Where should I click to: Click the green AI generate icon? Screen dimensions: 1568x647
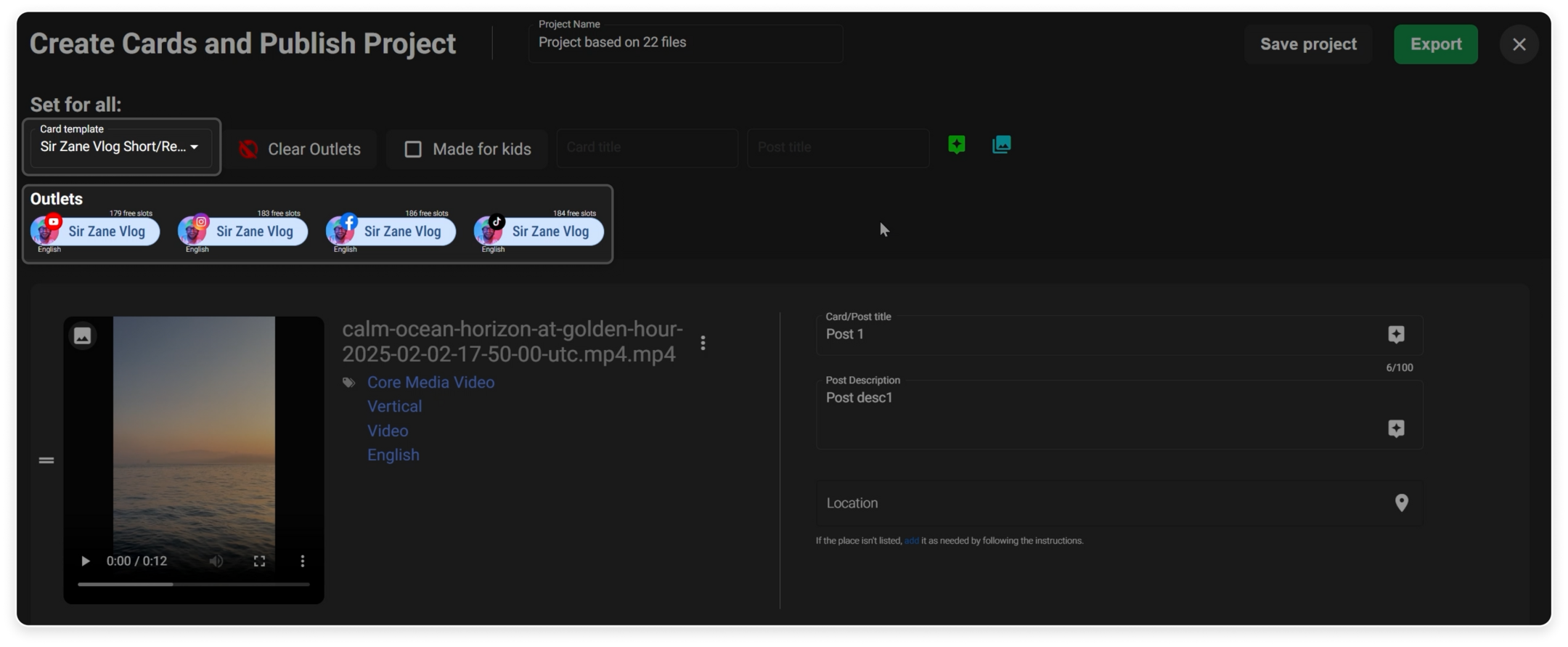click(x=956, y=145)
